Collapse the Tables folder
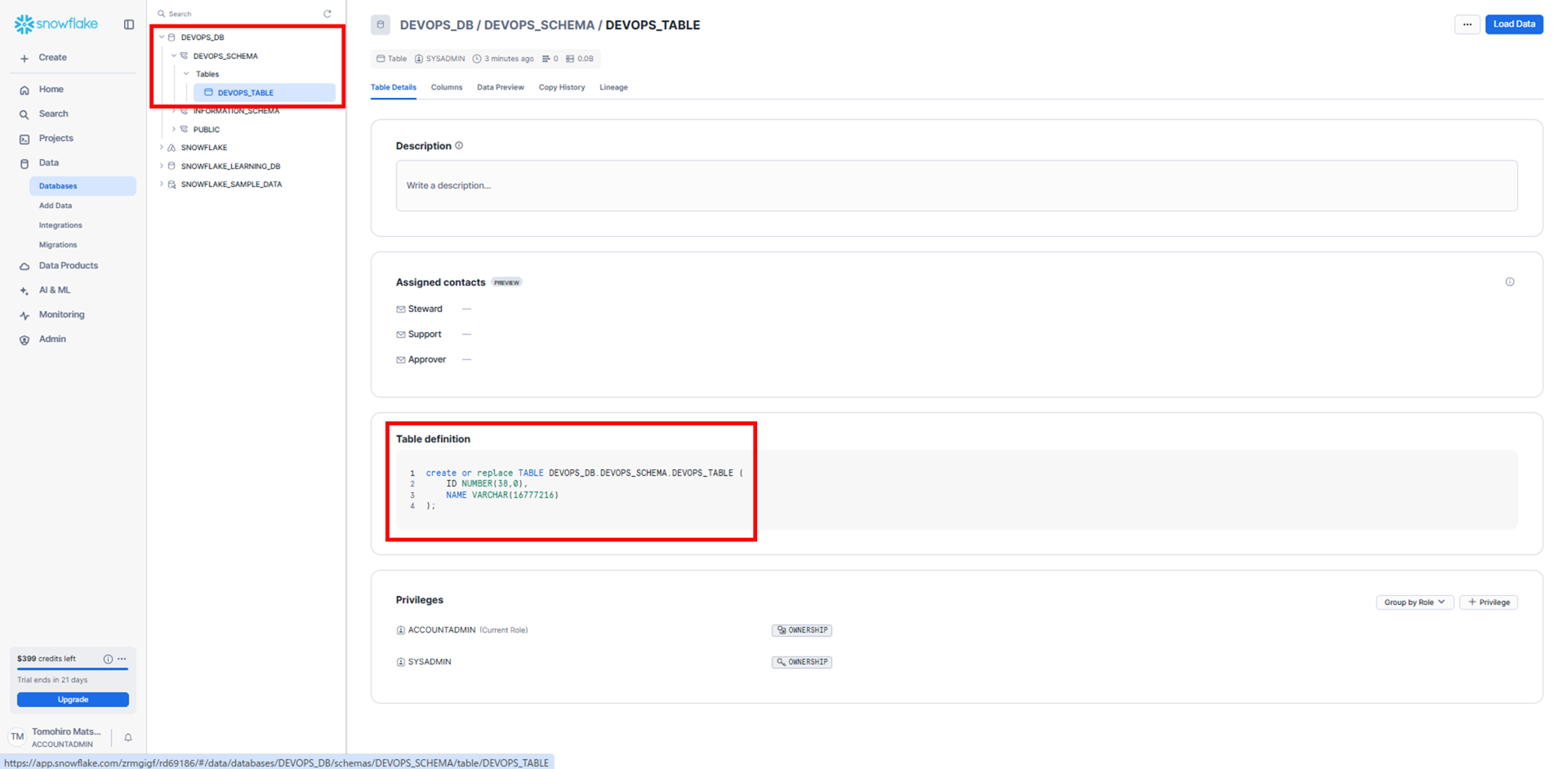This screenshot has height=769, width=1568. 186,73
